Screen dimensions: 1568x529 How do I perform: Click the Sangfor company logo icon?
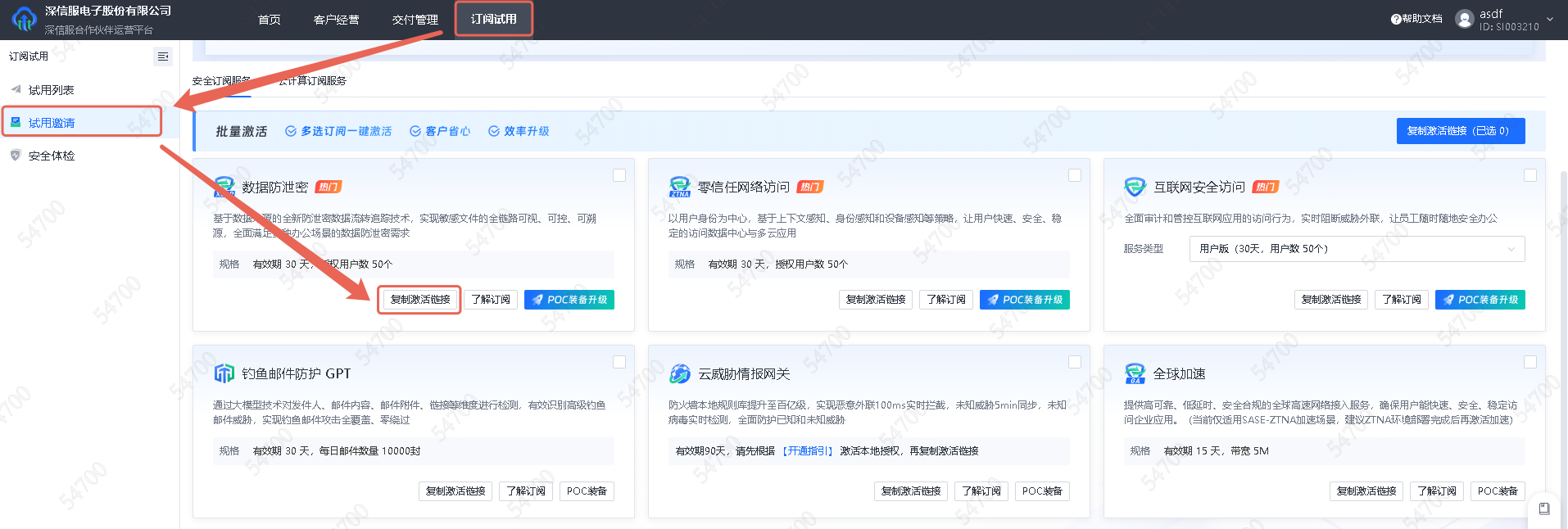tap(24, 19)
